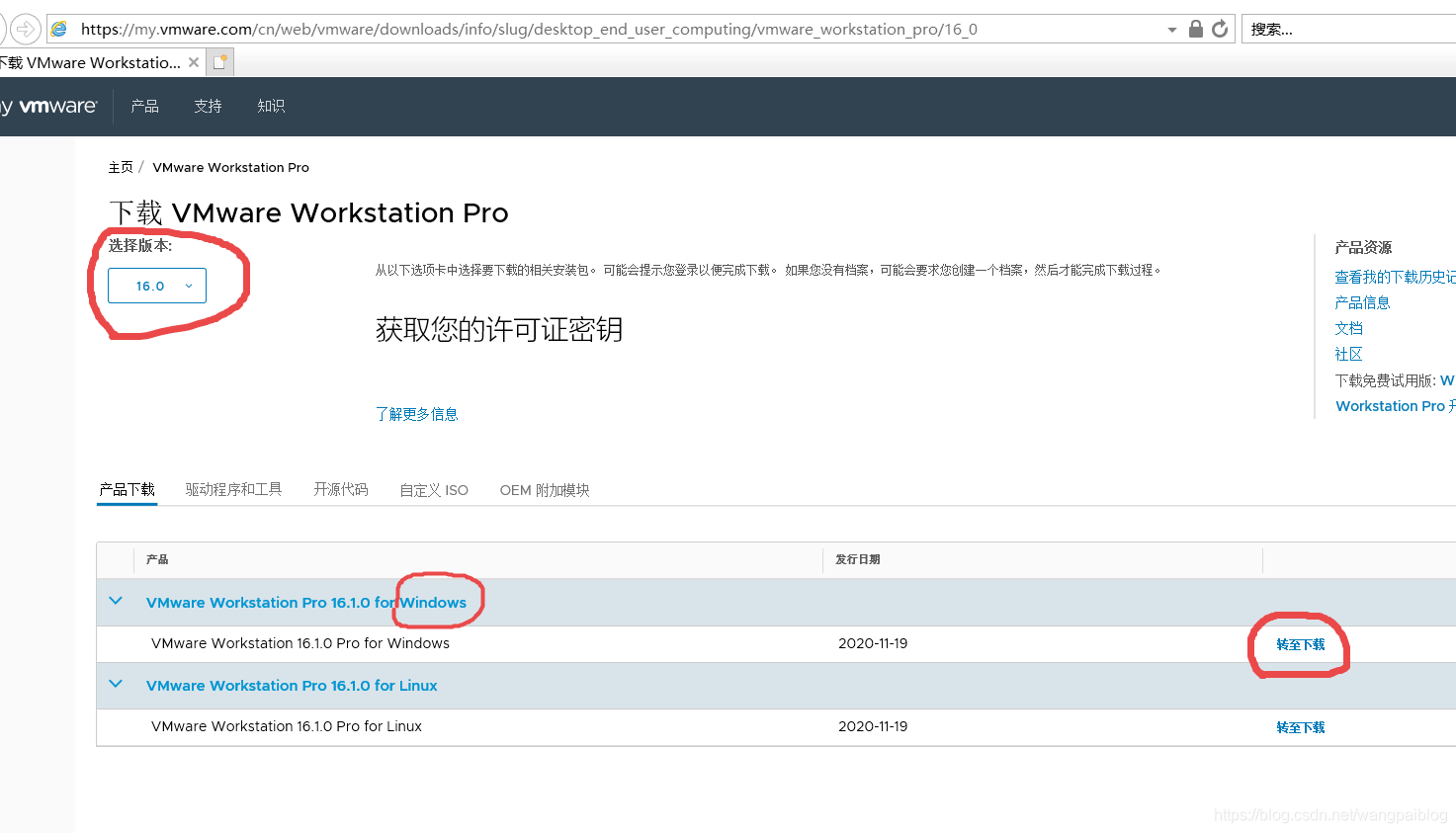Click VMware Workstation Pro 16.1.0 for Linux heading
Viewport: 1456px width, 833px height.
click(x=292, y=685)
